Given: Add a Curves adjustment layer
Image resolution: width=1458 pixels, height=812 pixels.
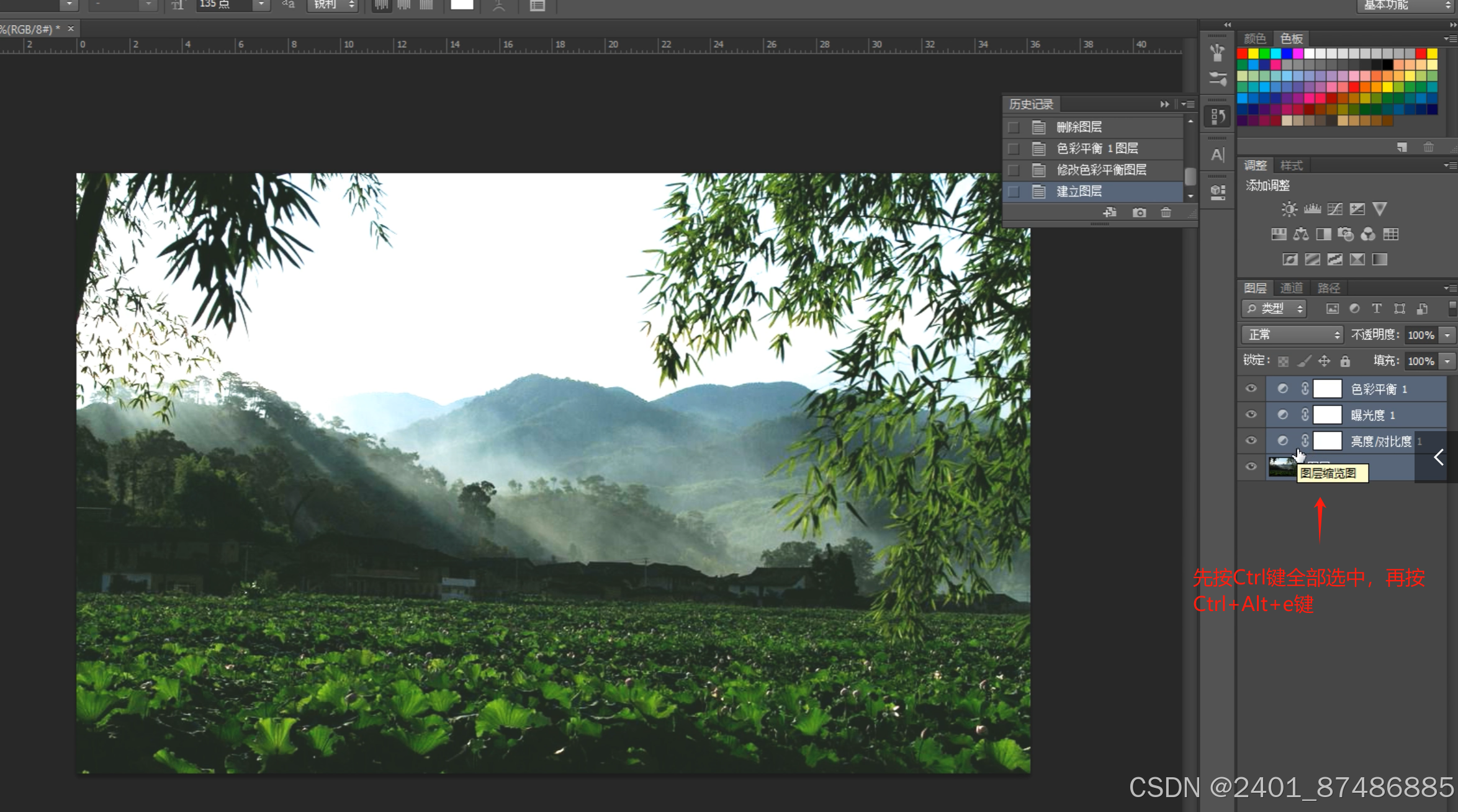Looking at the screenshot, I should [x=1334, y=209].
